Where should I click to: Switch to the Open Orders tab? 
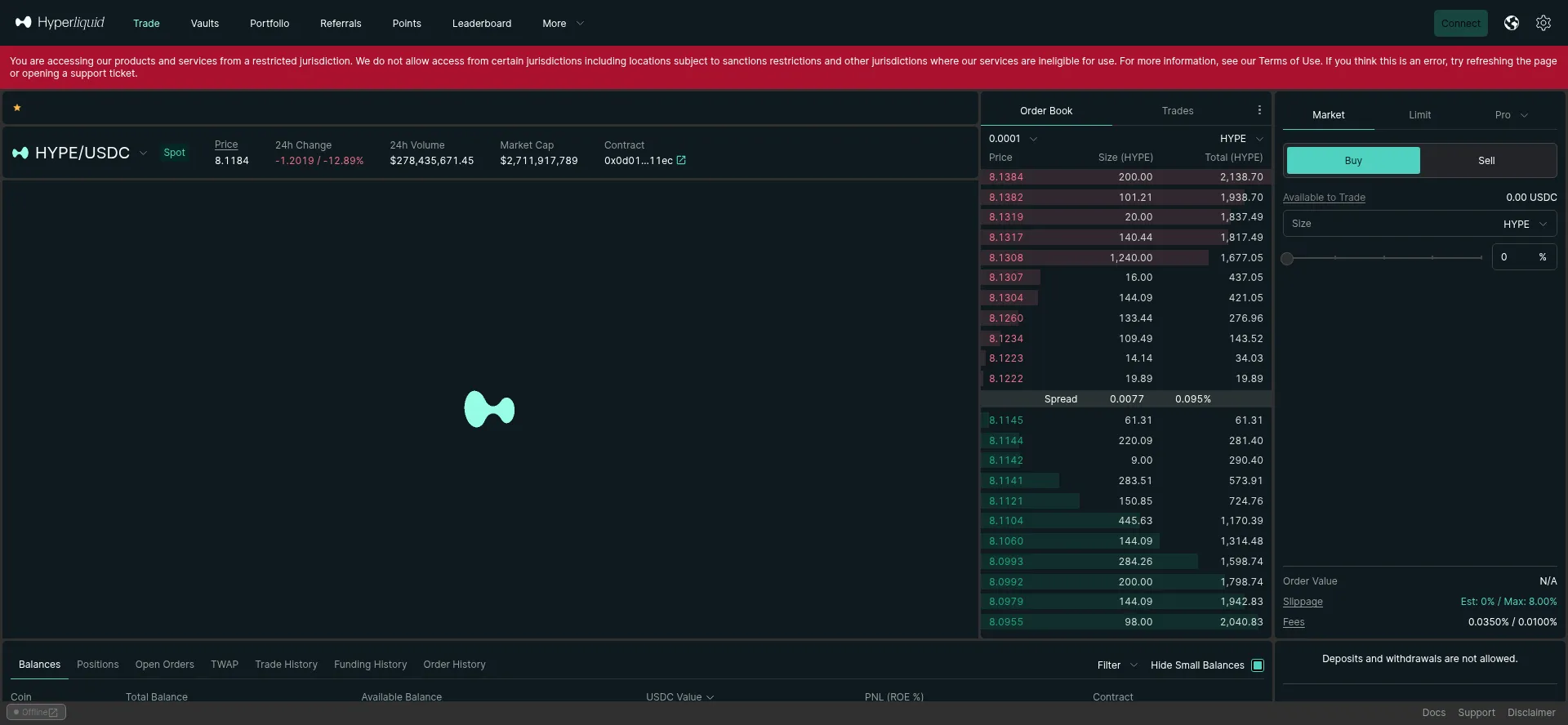pos(165,665)
